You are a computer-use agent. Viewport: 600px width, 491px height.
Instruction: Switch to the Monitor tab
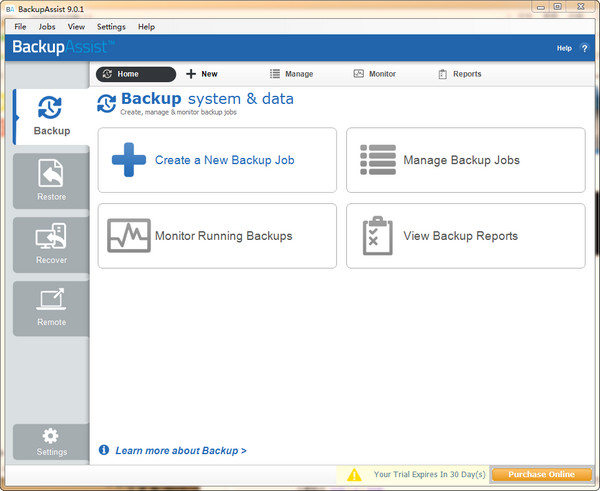tap(374, 74)
